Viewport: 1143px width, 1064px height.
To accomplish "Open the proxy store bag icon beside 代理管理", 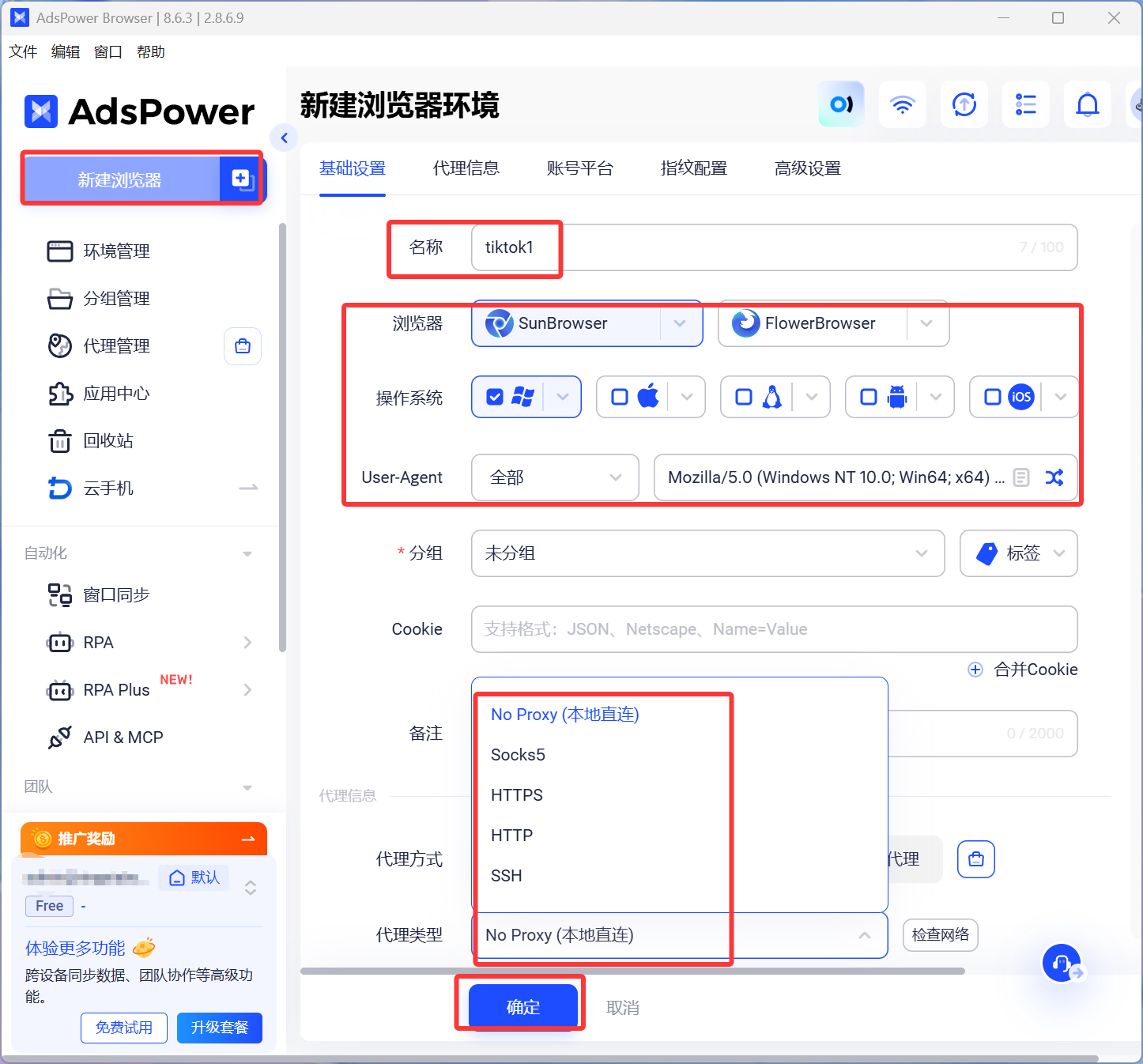I will pos(243,346).
